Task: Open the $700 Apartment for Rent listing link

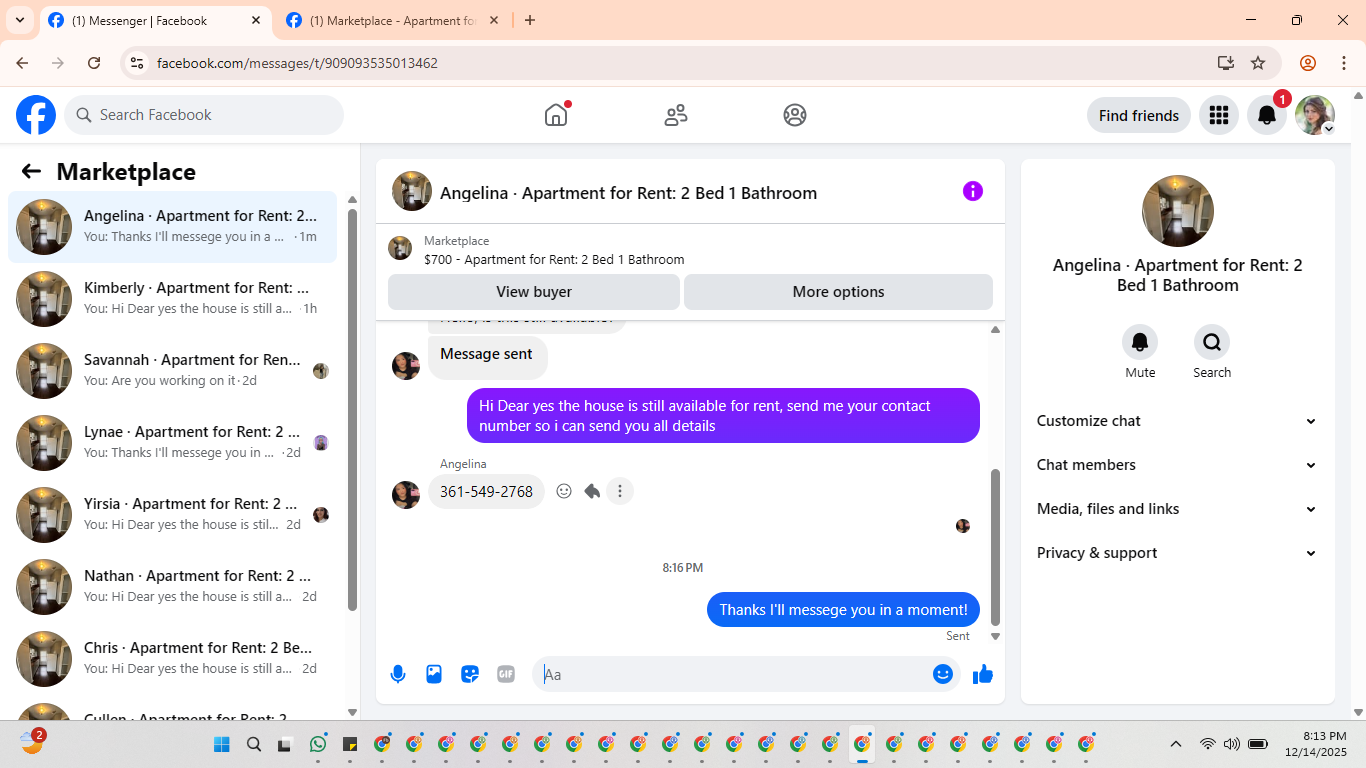Action: point(554,259)
